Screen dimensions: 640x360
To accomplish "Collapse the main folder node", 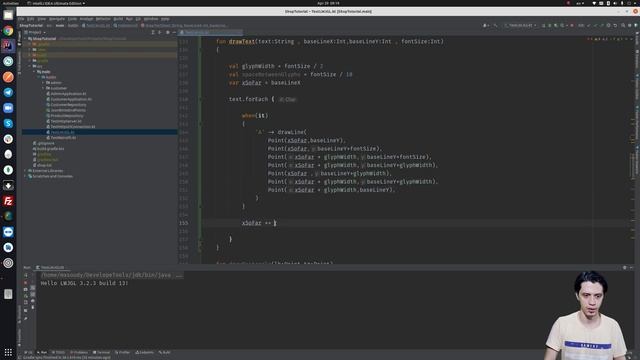I will [x=35, y=72].
